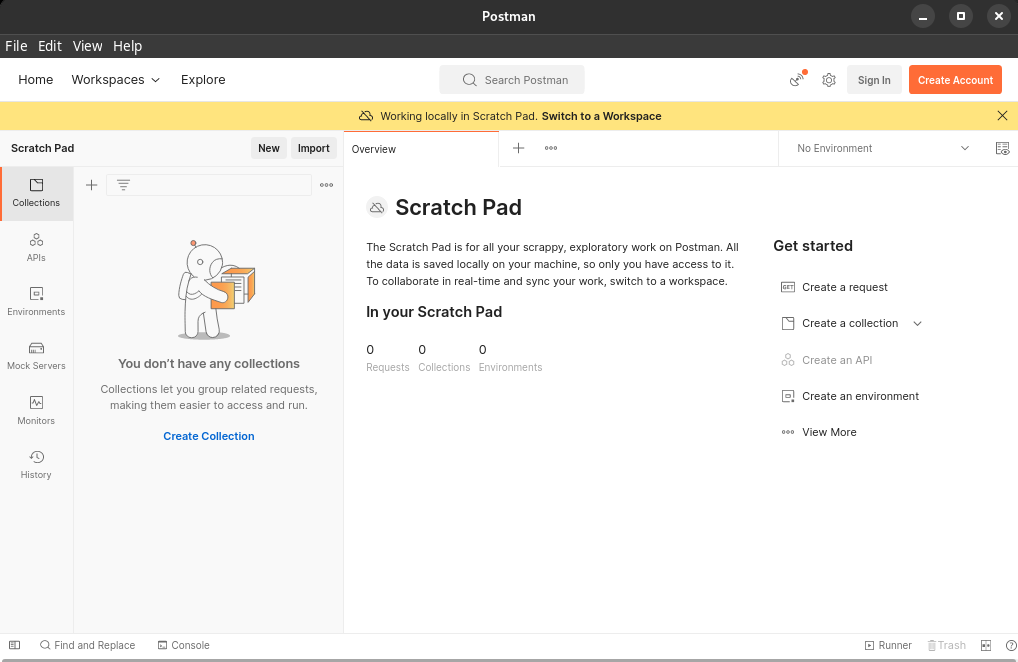Click the Scratch Pad sidebar heading
This screenshot has height=662, width=1018.
coord(42,148)
